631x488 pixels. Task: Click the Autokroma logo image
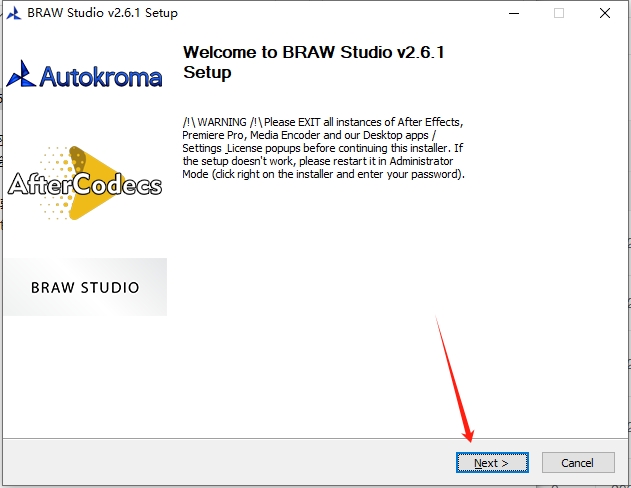point(85,75)
